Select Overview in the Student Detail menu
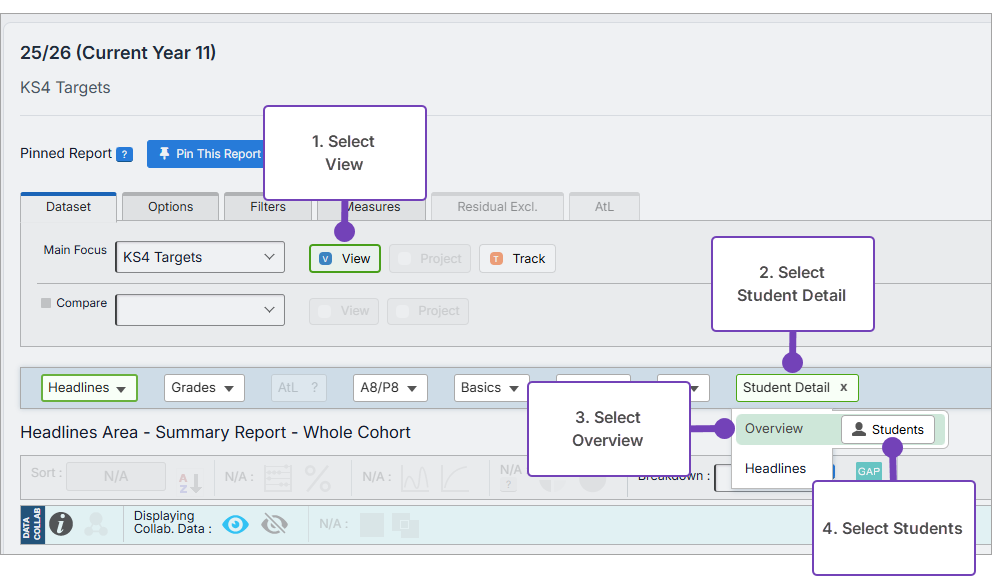992x578 pixels. click(774, 429)
